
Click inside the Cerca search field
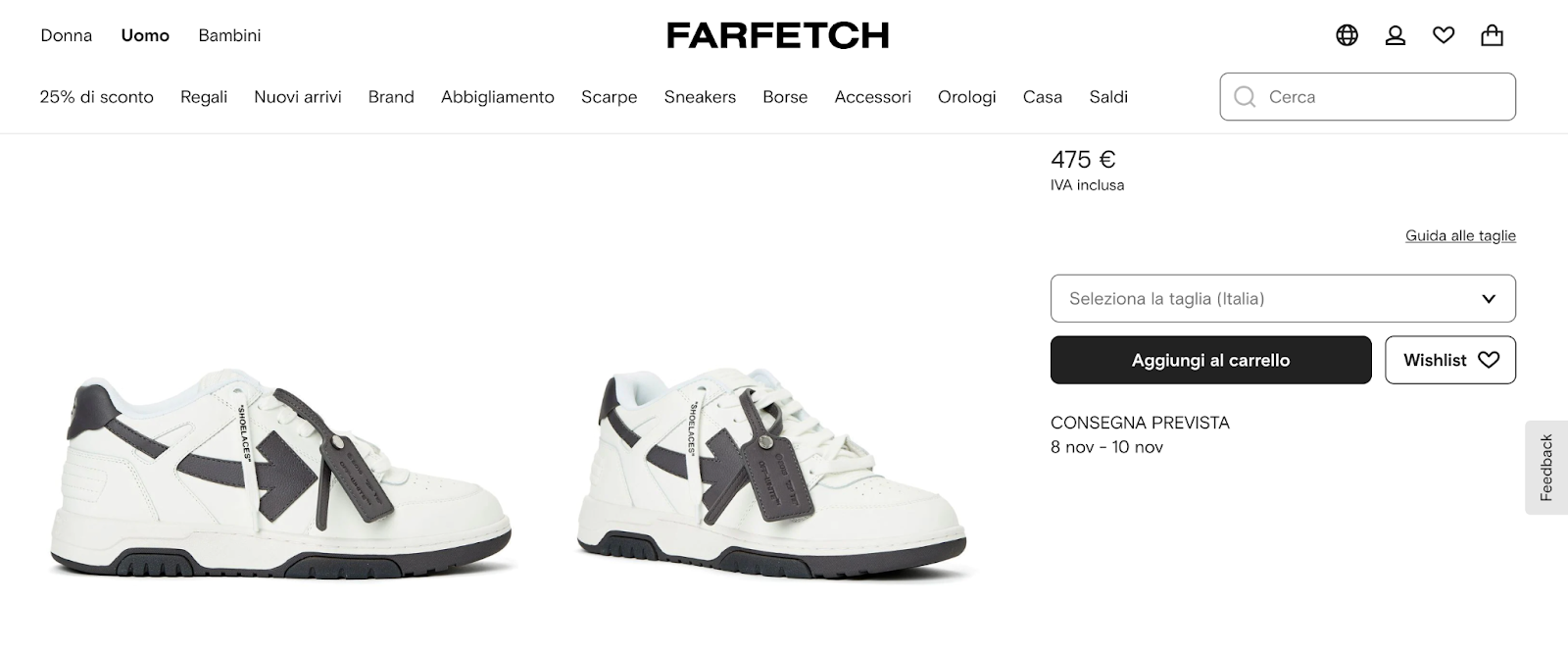(x=1367, y=97)
